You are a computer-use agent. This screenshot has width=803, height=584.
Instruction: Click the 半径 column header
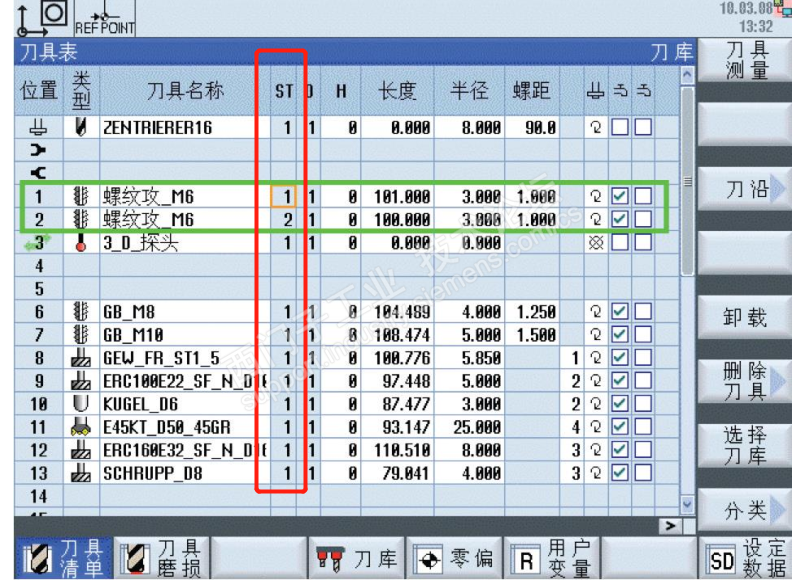[469, 91]
